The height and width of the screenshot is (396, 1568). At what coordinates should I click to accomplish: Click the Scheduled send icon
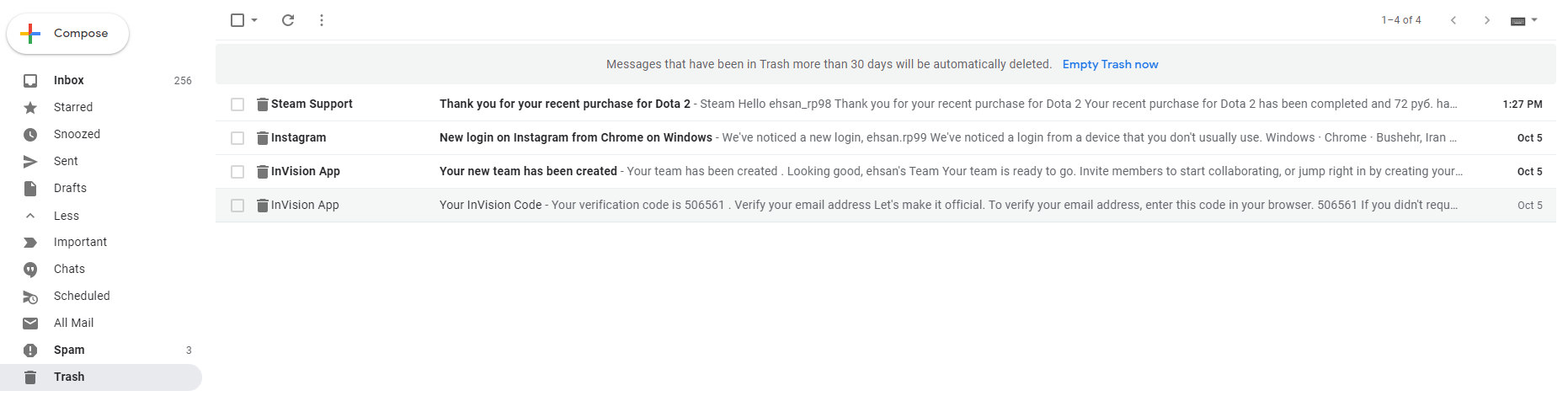(x=30, y=297)
